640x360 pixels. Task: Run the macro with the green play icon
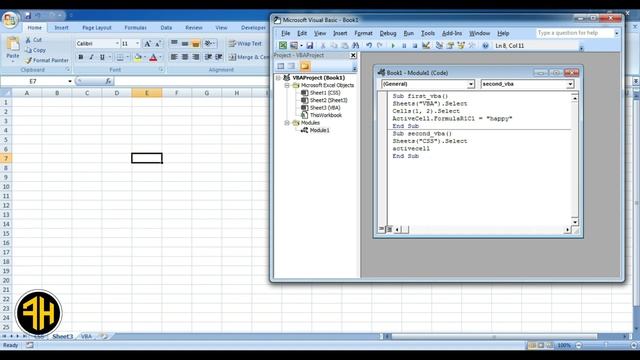click(393, 46)
